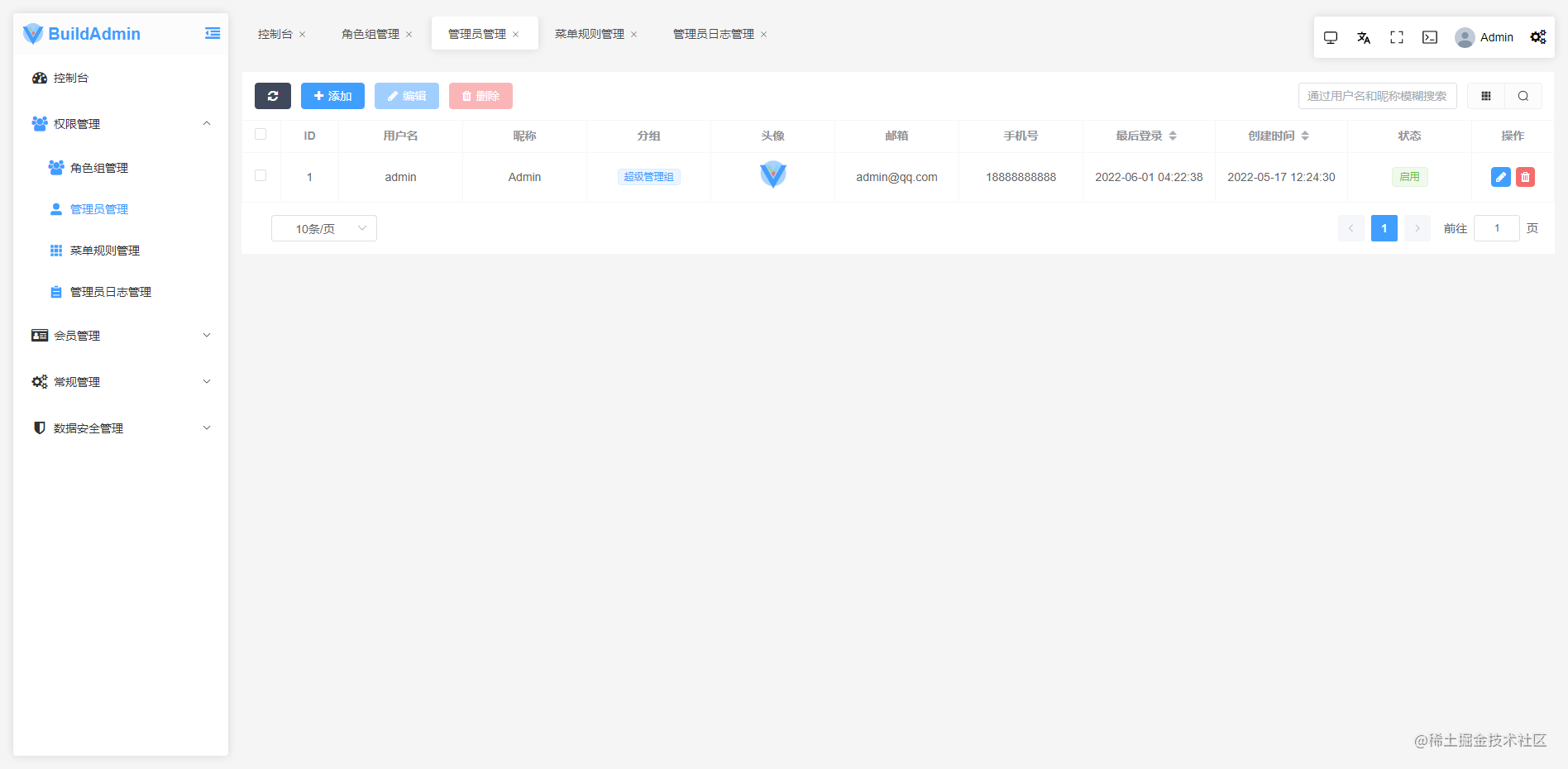Image resolution: width=1568 pixels, height=769 pixels.
Task: Open the 10条/页 page size dropdown
Action: (x=324, y=228)
